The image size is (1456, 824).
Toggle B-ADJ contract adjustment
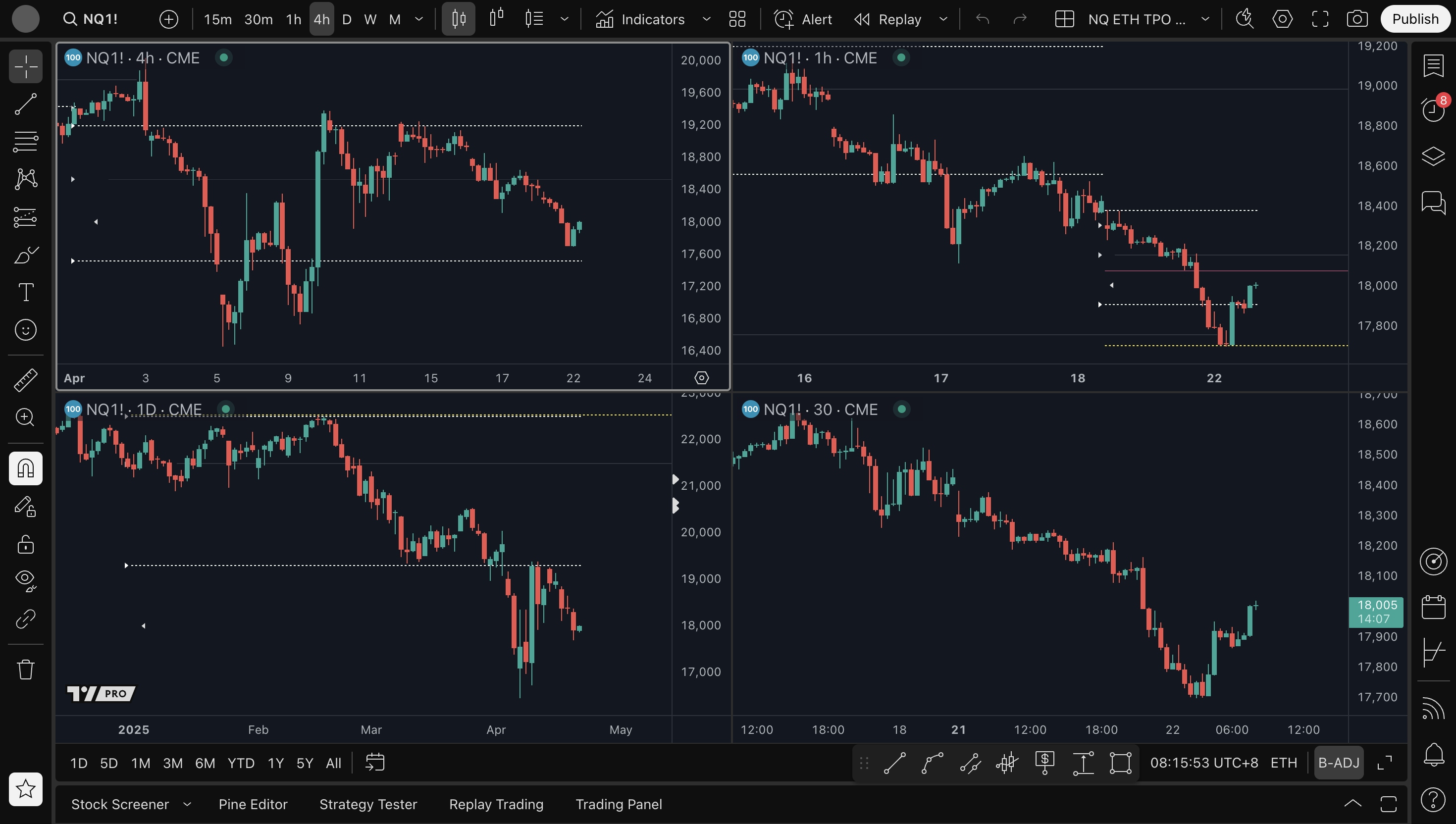click(1338, 763)
